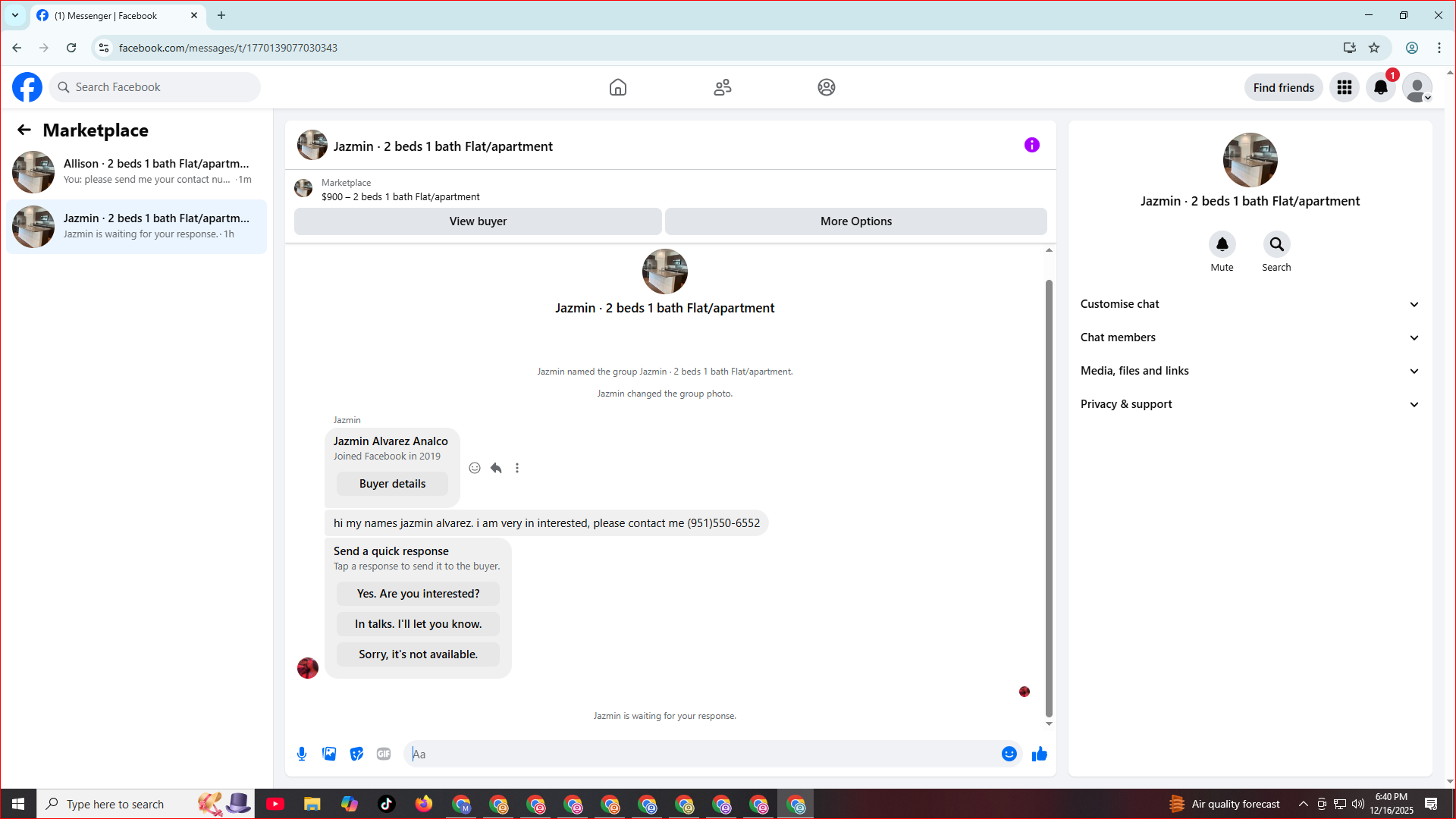Reload the browser page
Image resolution: width=1456 pixels, height=819 pixels.
[x=71, y=48]
